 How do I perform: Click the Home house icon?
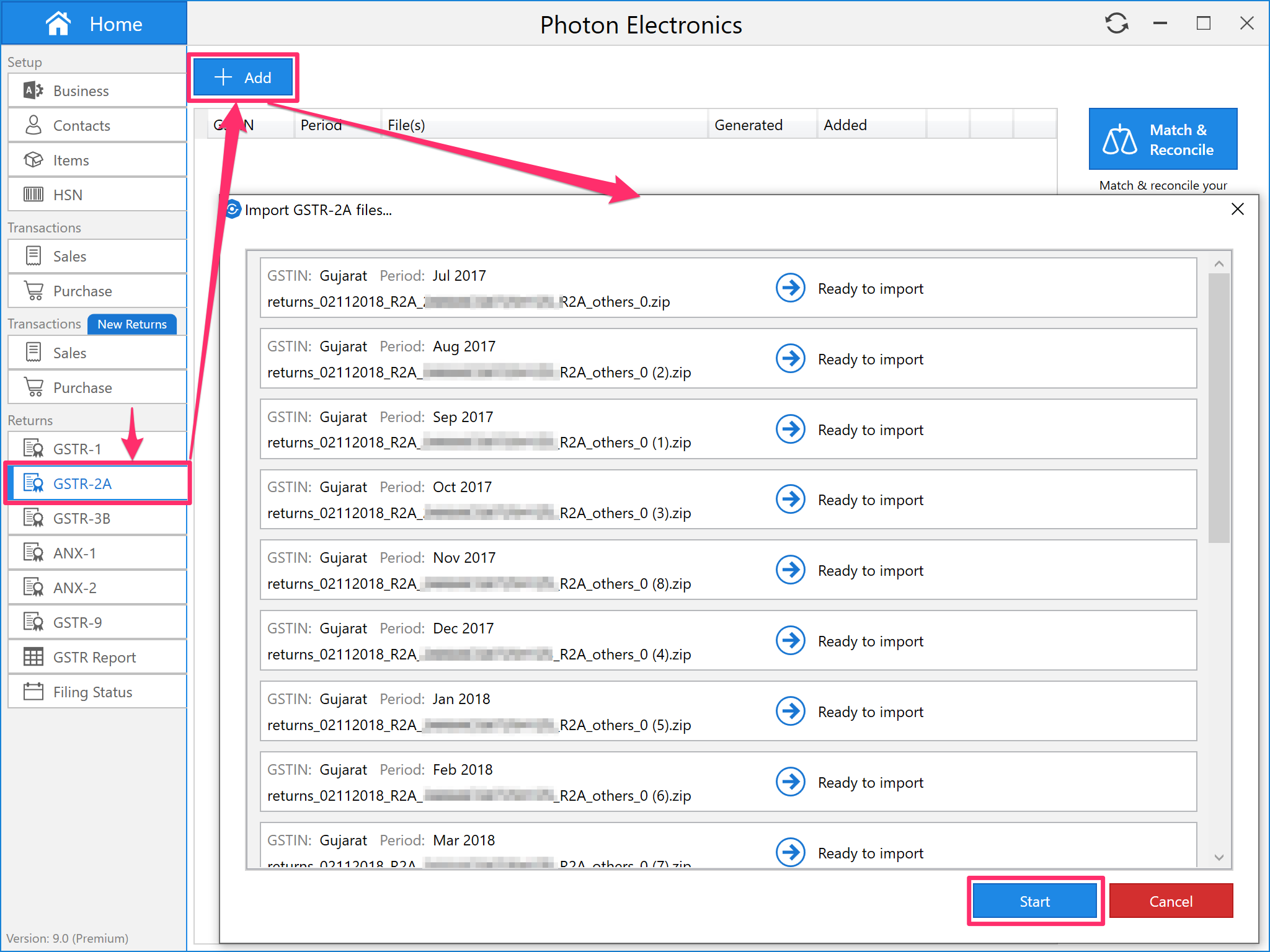[x=58, y=24]
